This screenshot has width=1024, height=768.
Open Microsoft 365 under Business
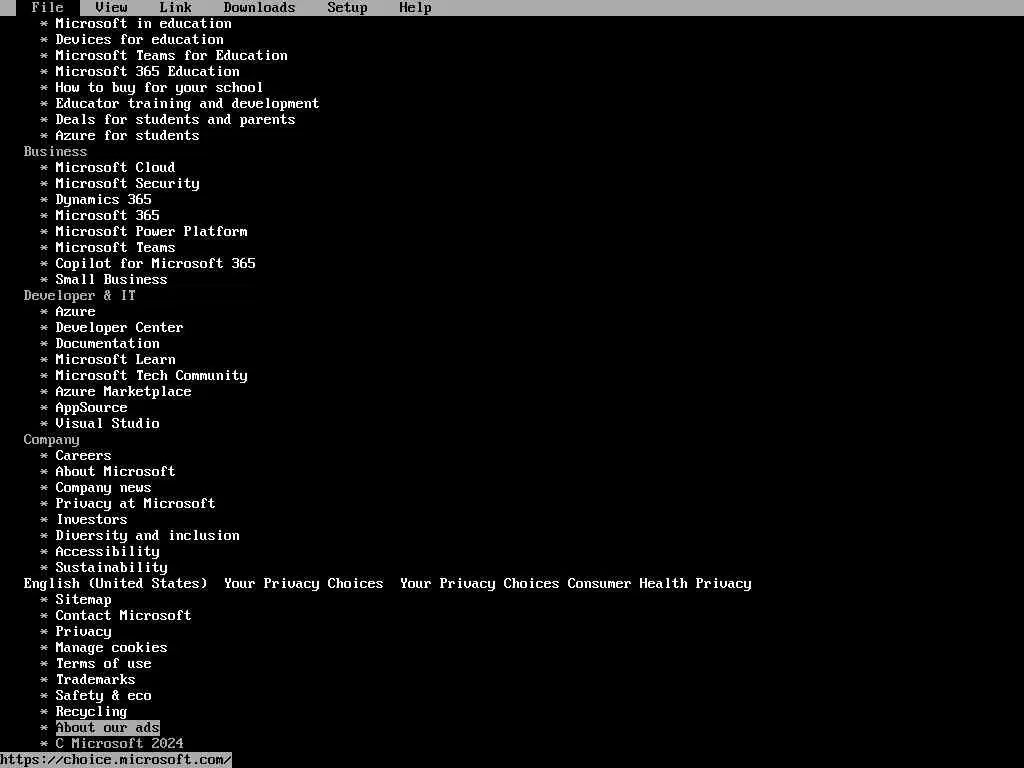point(108,216)
